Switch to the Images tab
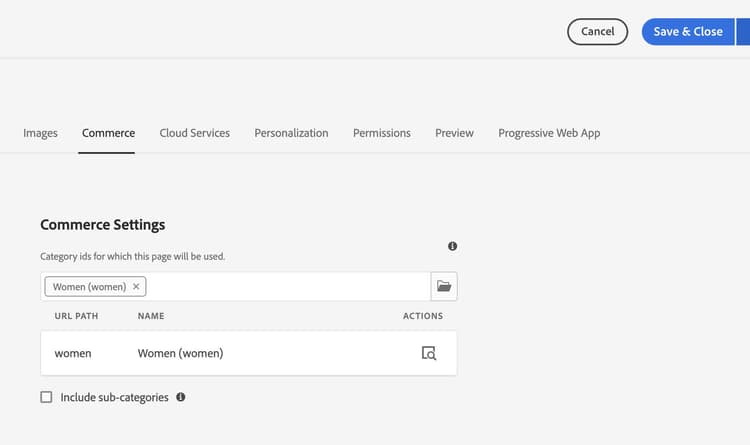750x445 pixels. 40,133
